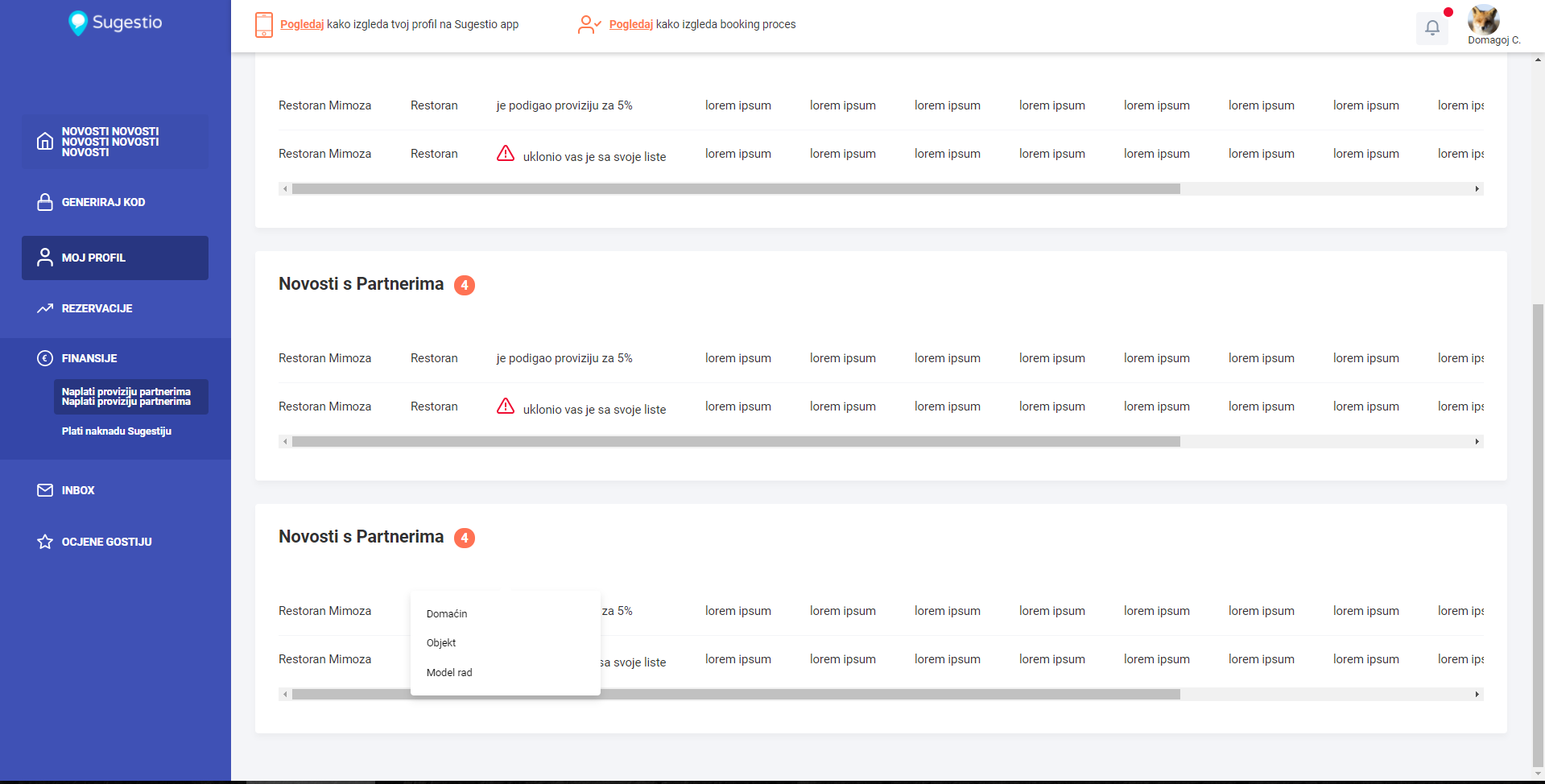This screenshot has height=784, width=1545.
Task: Click the star icon for Ocjene gostiju
Action: pyautogui.click(x=45, y=542)
